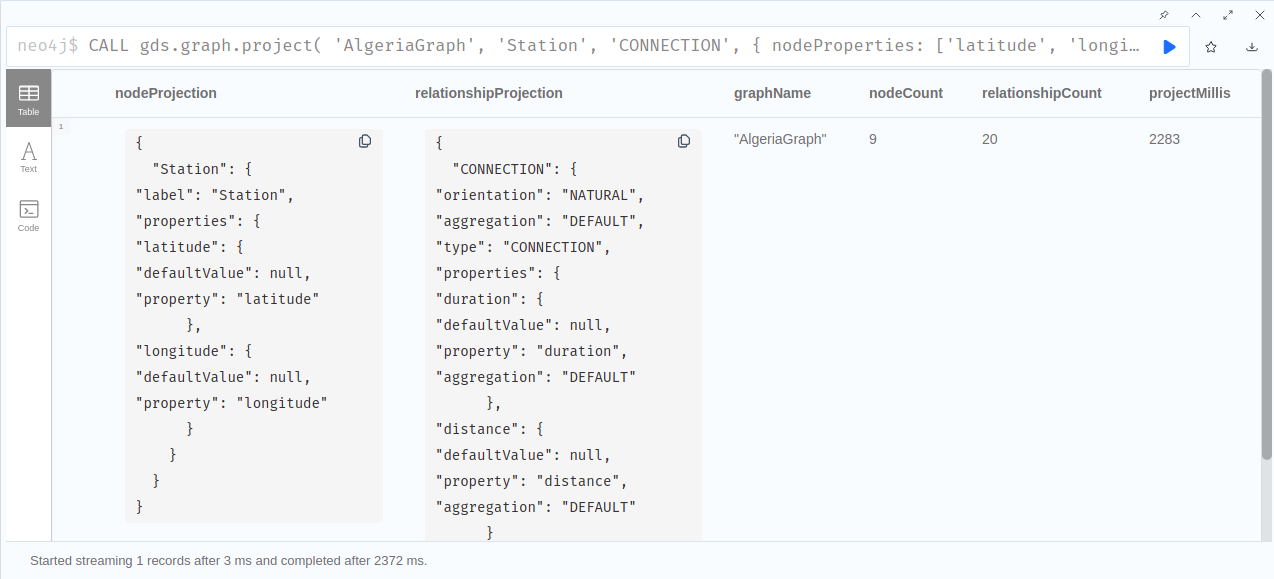Viewport: 1274px width, 579px height.
Task: Copy the nodeProjection JSON to clipboard
Action: tap(364, 141)
